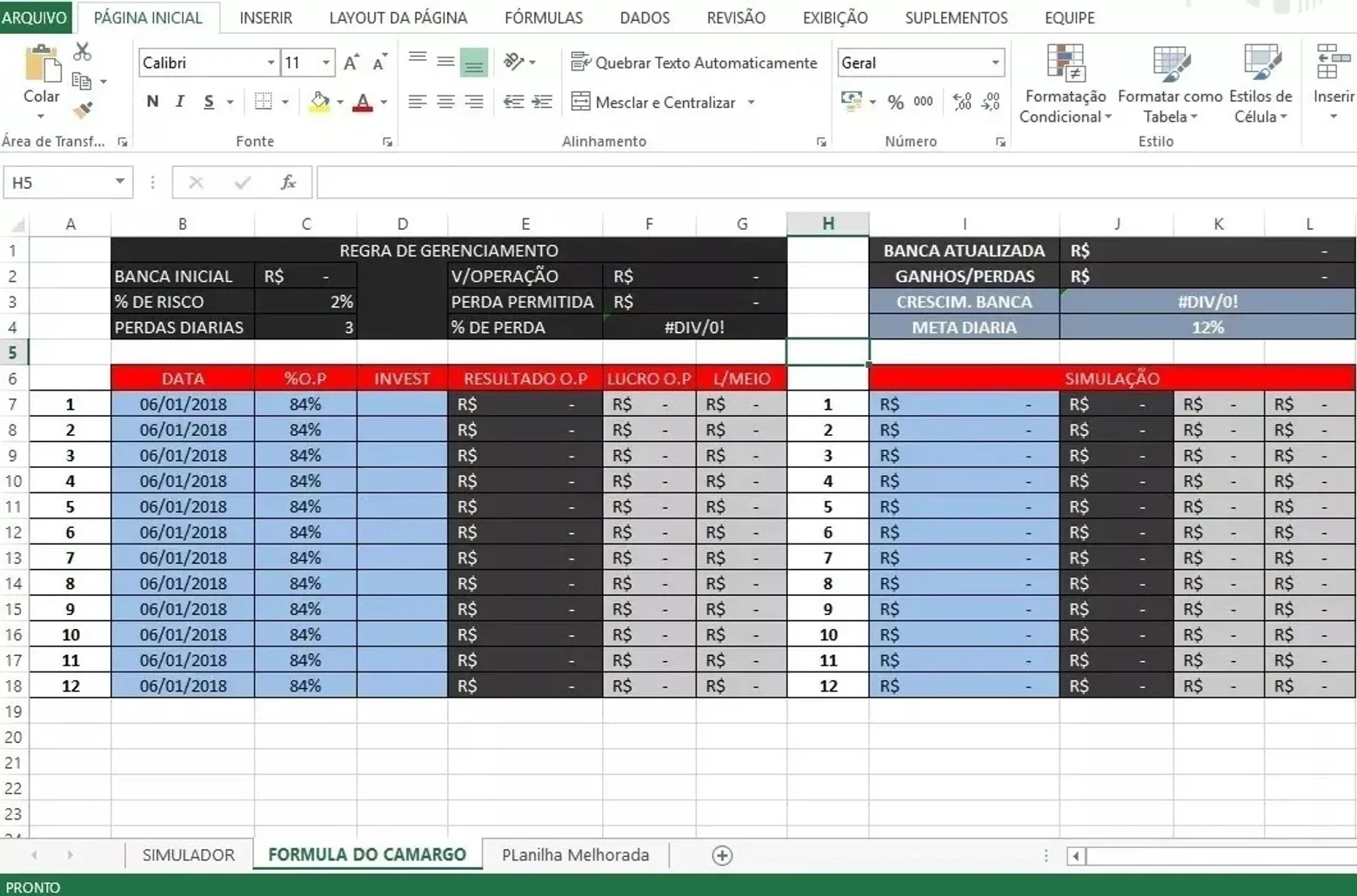Viewport: 1357px width, 896px height.
Task: Open Estilos de Célula menu
Action: [x=1260, y=84]
